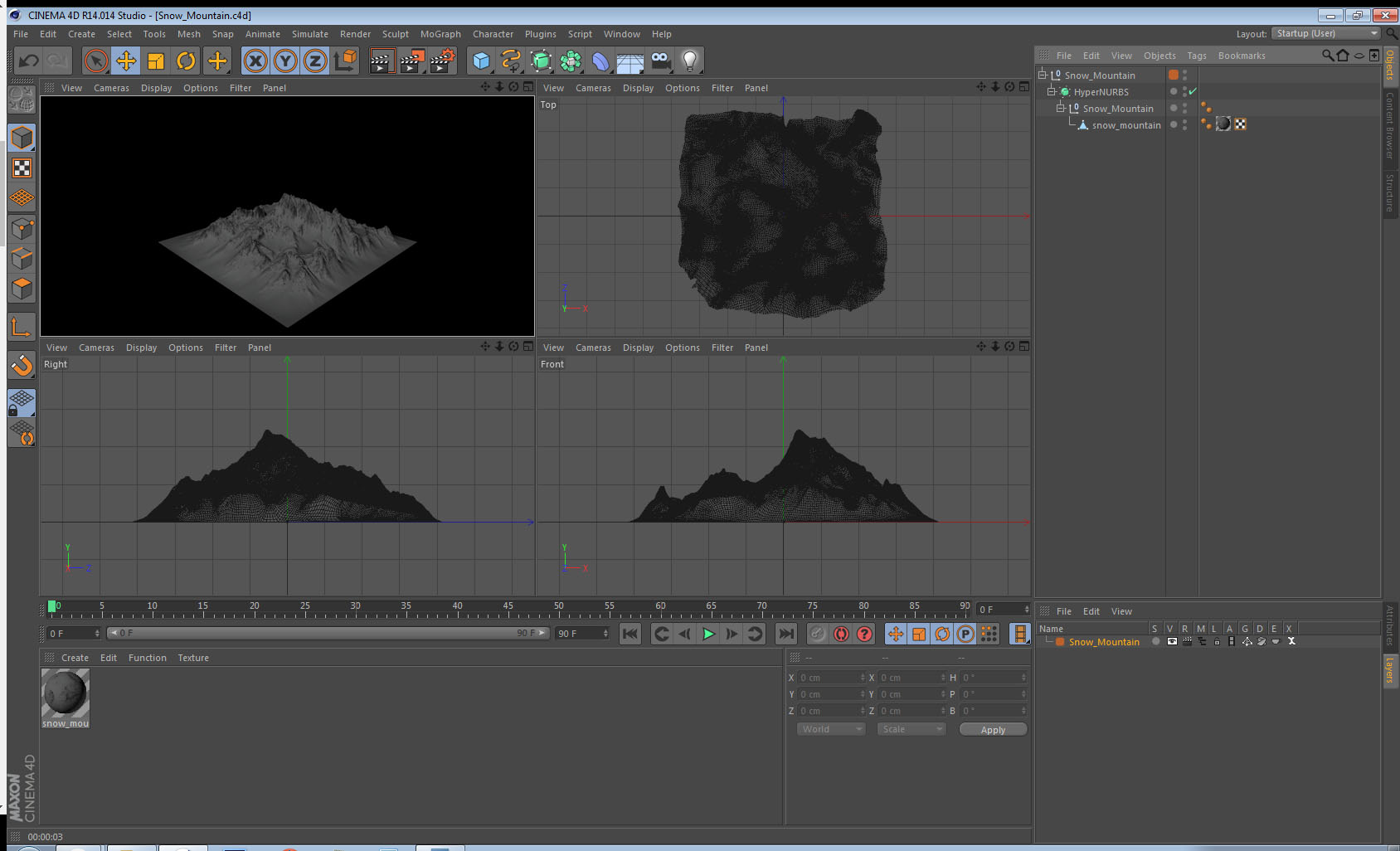Viewport: 1400px width, 851px height.
Task: Toggle Snow_Mountain layer visibility eye icon
Action: pos(1171,641)
